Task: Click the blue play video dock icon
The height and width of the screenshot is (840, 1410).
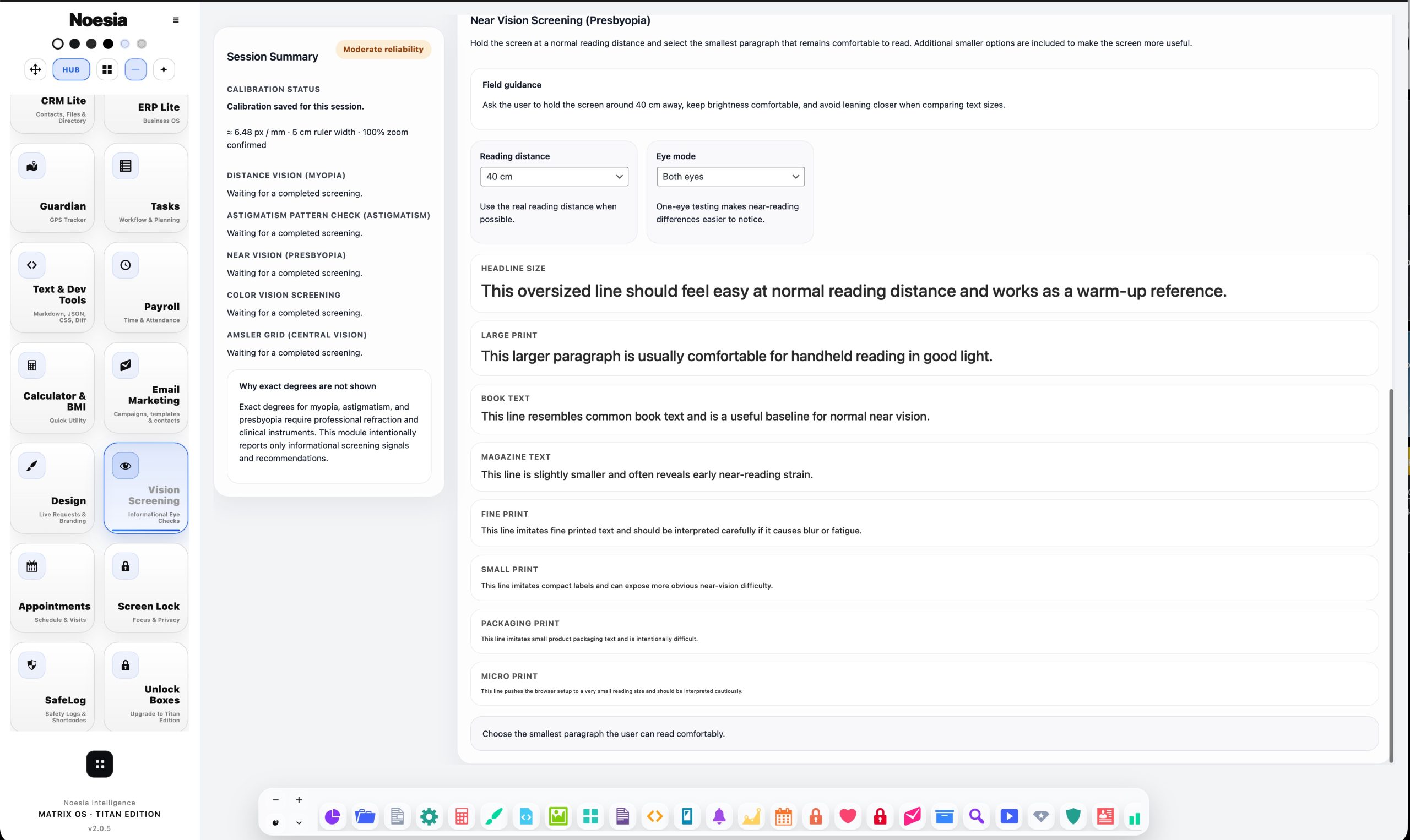Action: [1009, 816]
